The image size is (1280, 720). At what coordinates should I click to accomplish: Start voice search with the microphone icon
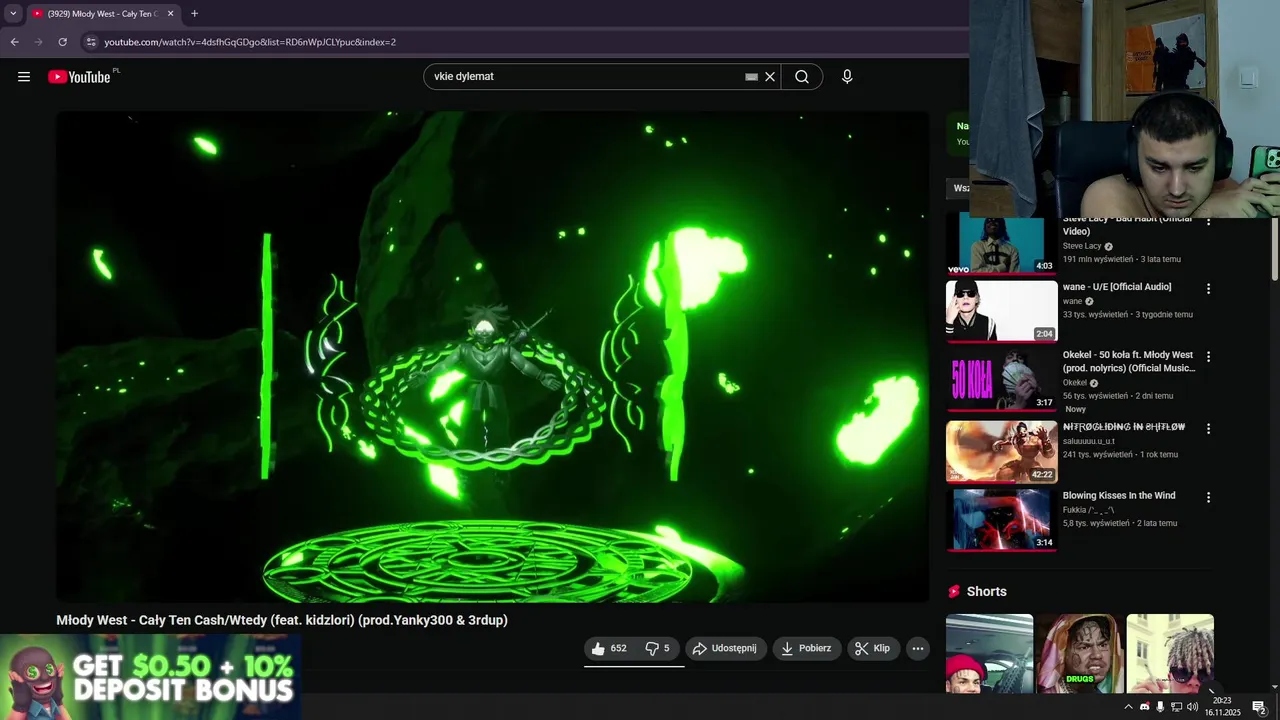pos(847,76)
